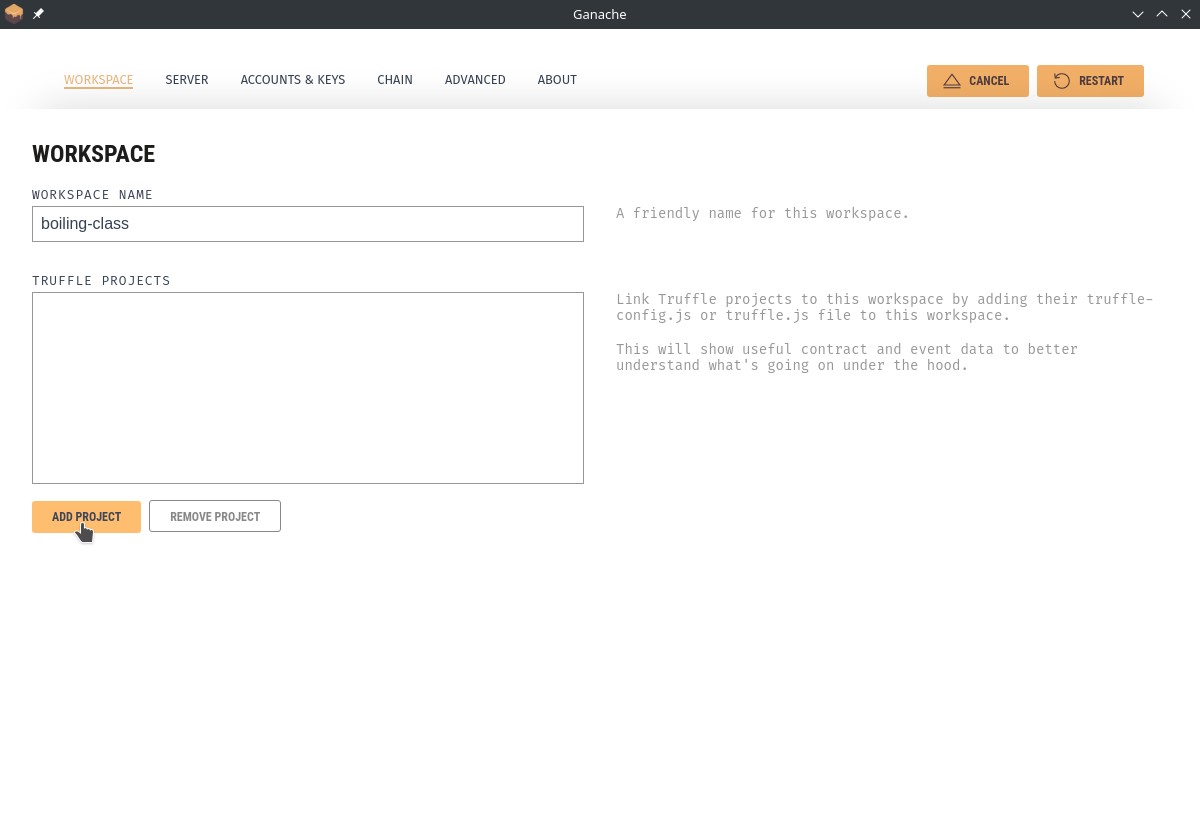Minimize the Ganache window
The image size is (1200, 829).
tap(1138, 14)
